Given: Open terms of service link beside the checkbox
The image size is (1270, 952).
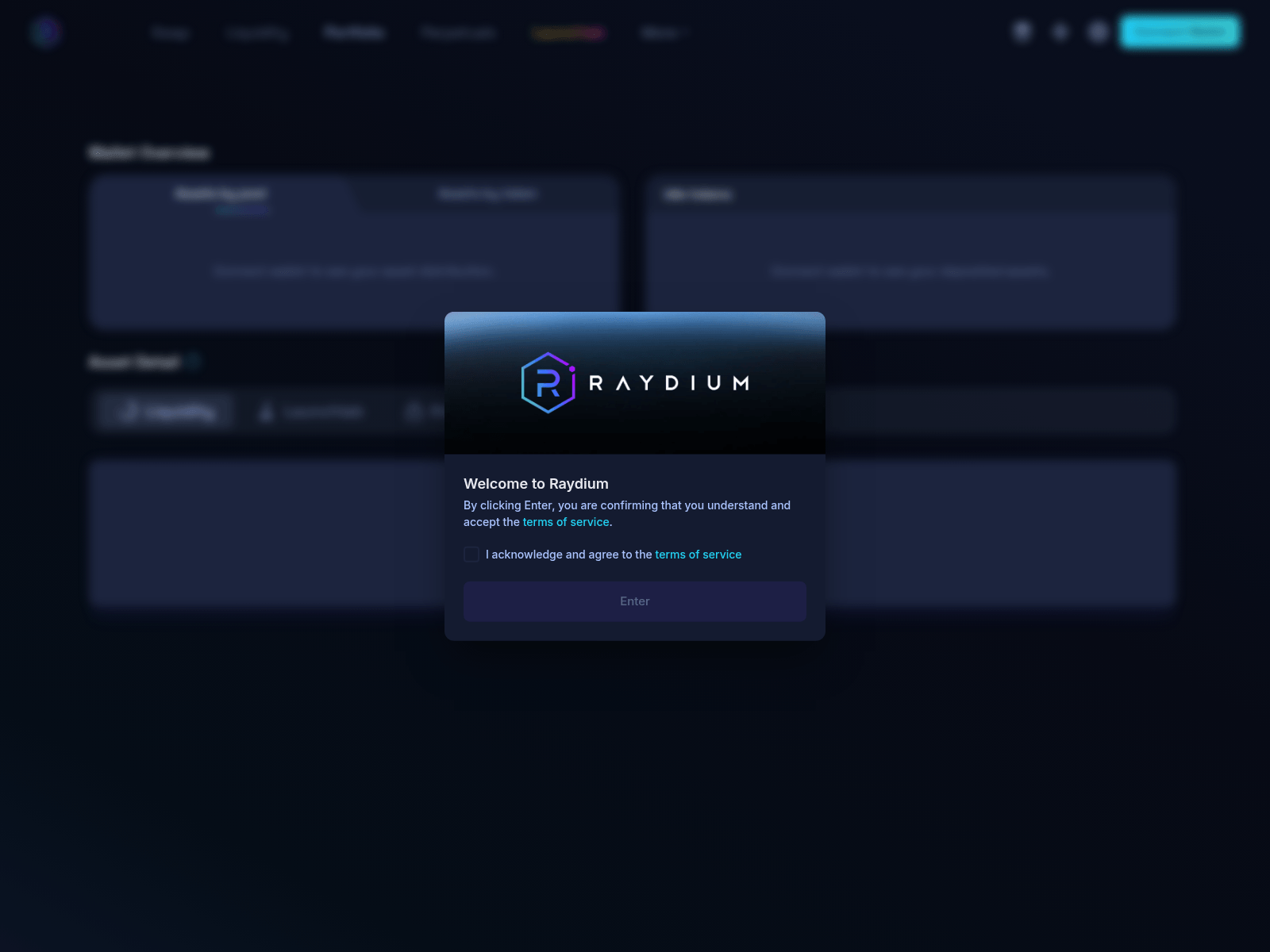Looking at the screenshot, I should (x=698, y=555).
